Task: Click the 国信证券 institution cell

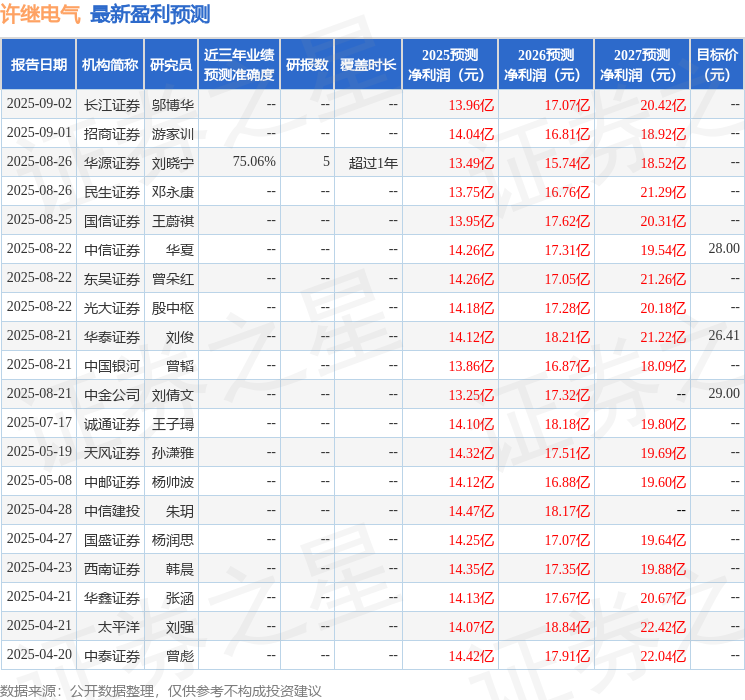Action: pos(112,221)
